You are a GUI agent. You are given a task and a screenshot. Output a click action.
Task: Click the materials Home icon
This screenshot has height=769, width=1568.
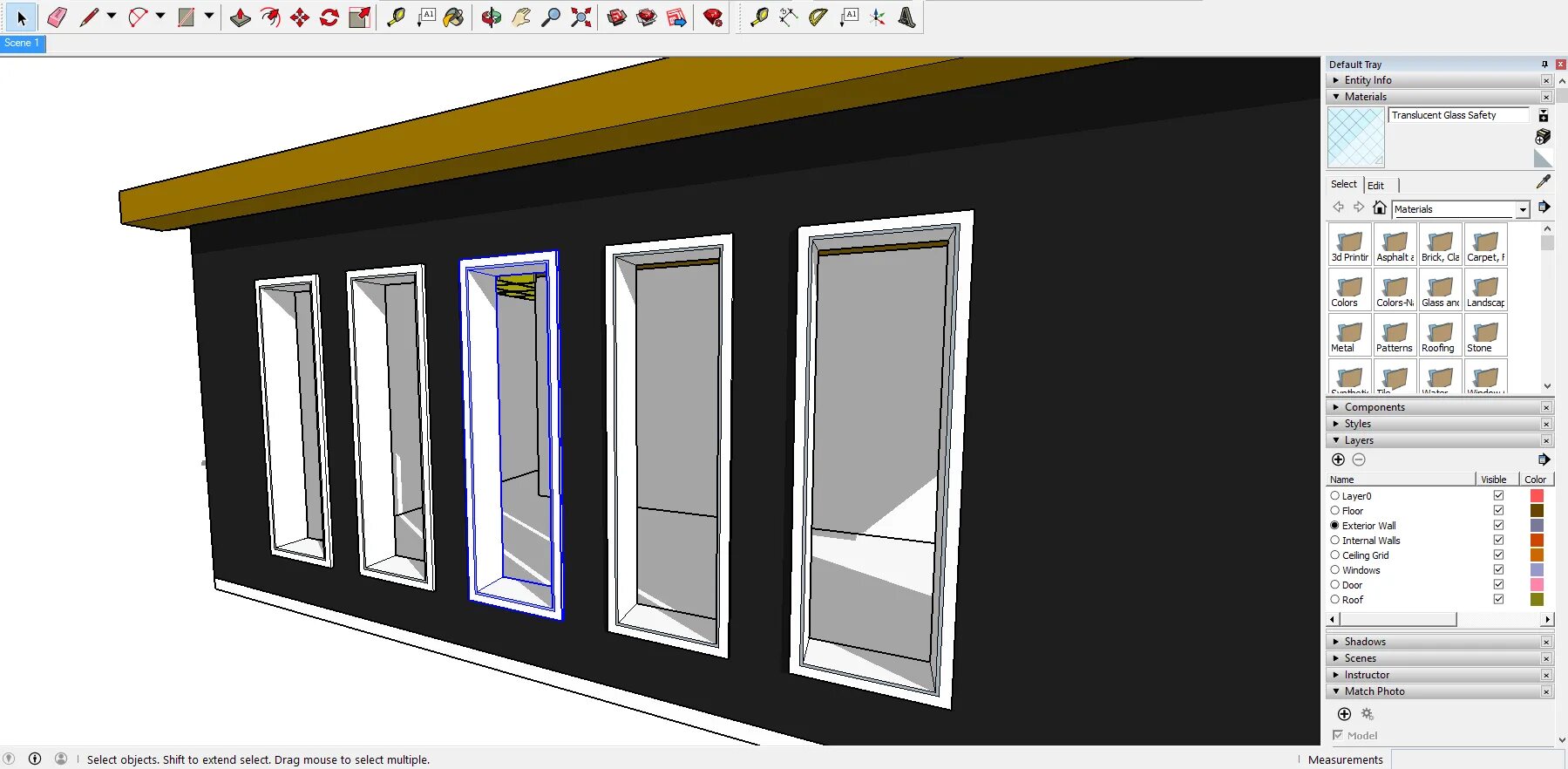point(1379,208)
